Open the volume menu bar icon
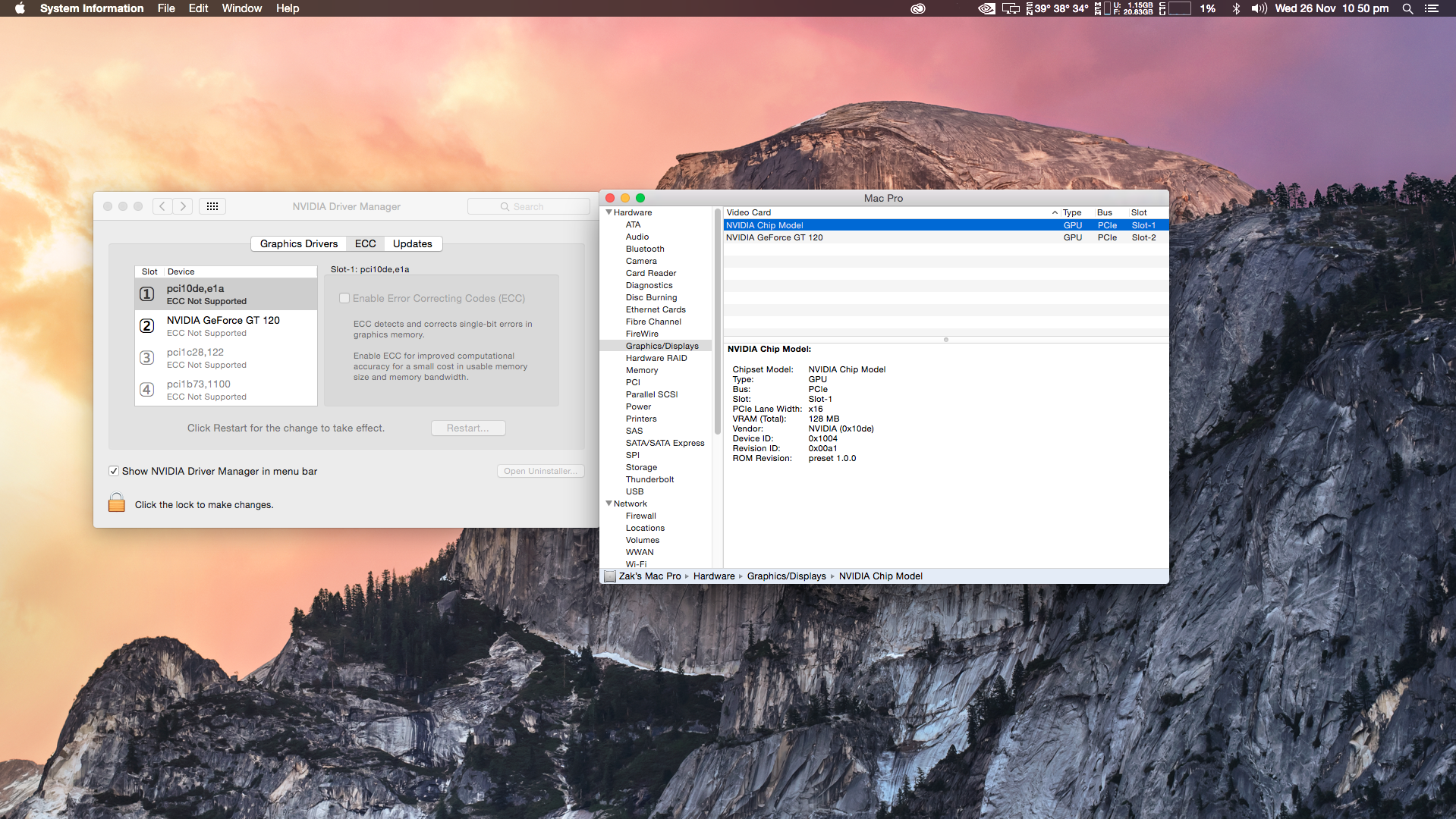1456x819 pixels. click(1259, 8)
